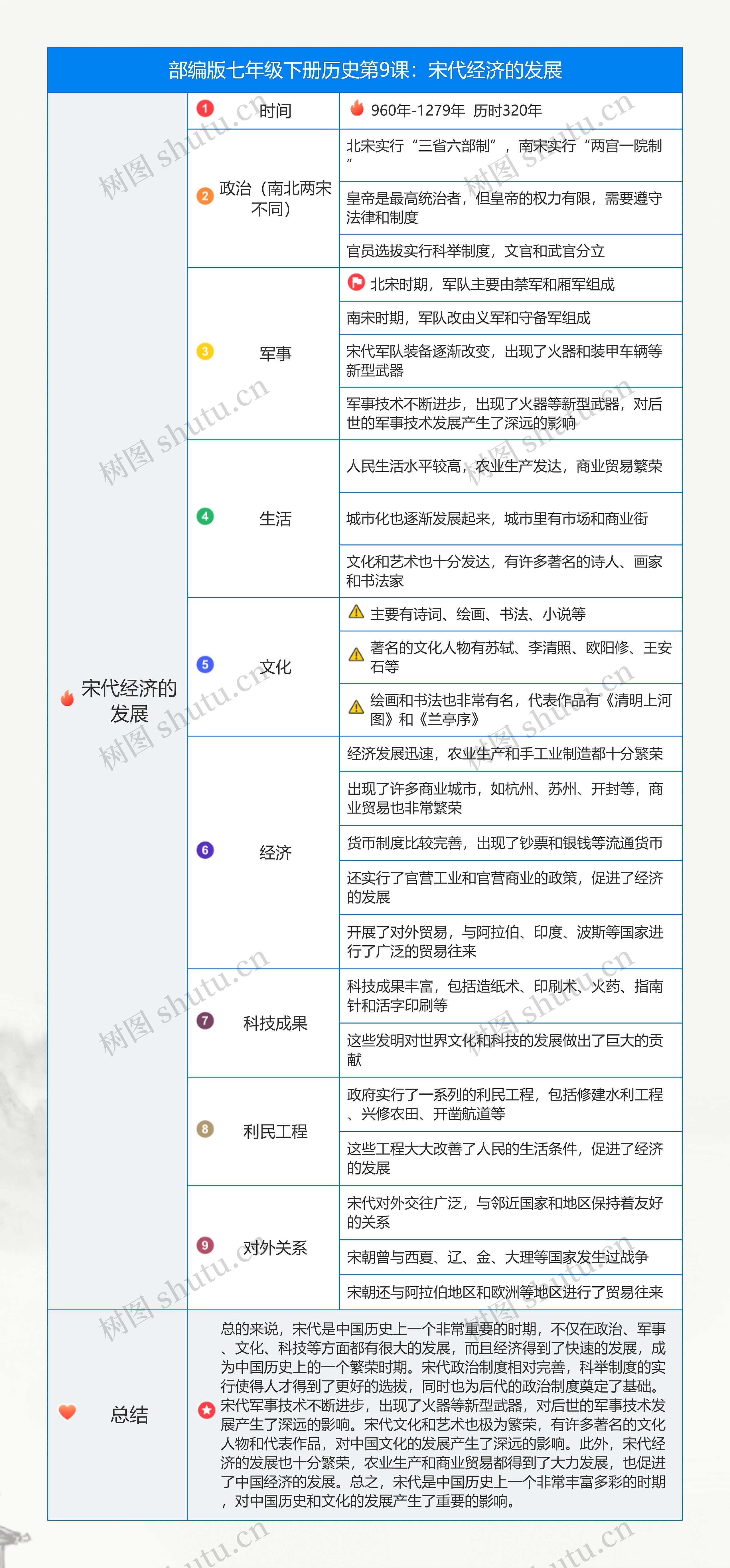Click the row 这些发明对世界文化和科技
730x1568 pixels.
point(510,1050)
